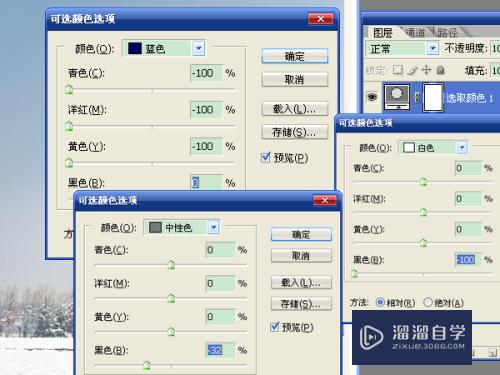Viewport: 500px width, 375px height.
Task: Switch to the 通道 tab
Action: coord(416,33)
